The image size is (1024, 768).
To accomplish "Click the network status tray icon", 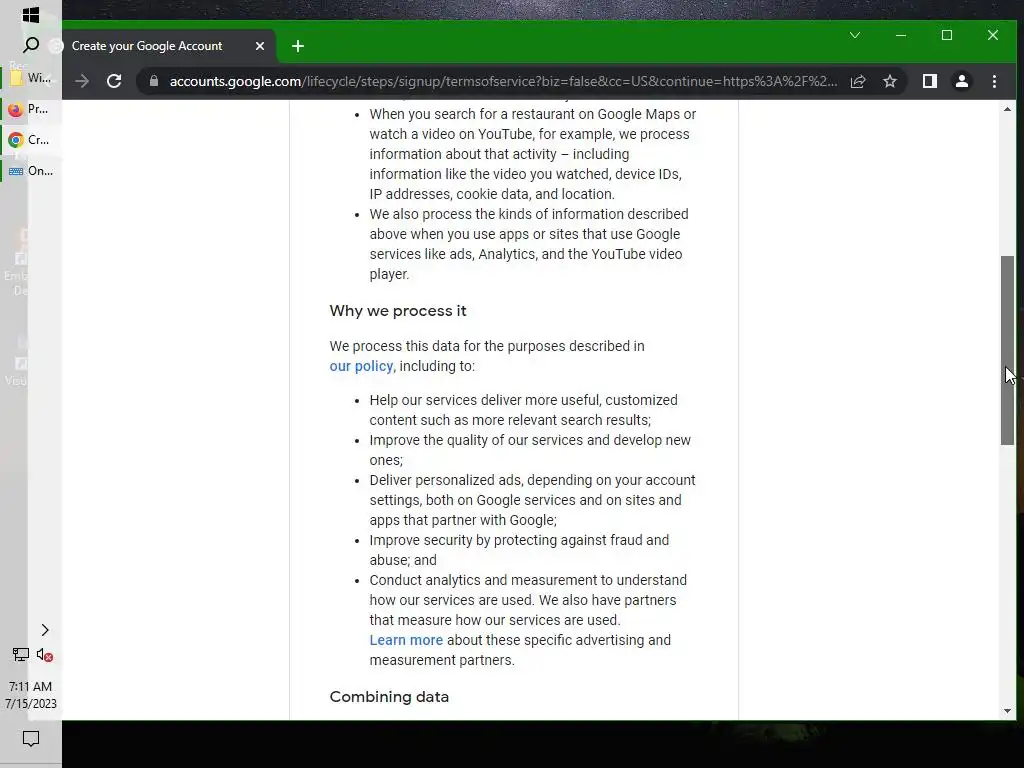I will point(20,654).
